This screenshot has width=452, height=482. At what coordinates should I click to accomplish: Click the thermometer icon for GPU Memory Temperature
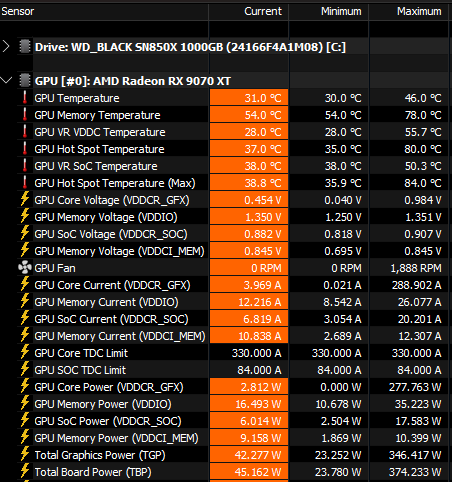25,114
